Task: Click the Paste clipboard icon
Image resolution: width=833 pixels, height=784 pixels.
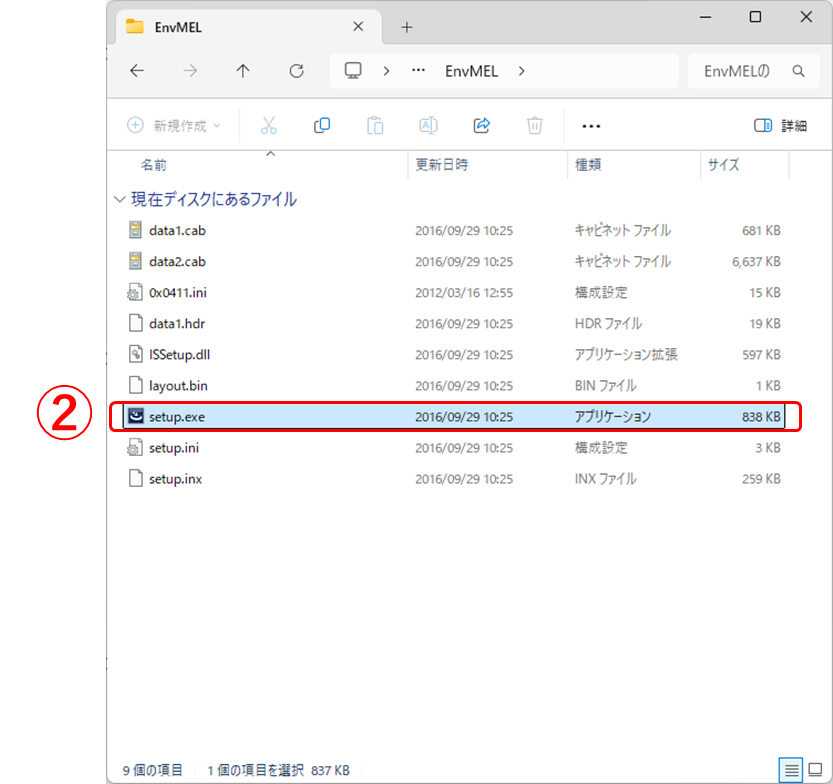Action: pyautogui.click(x=375, y=126)
